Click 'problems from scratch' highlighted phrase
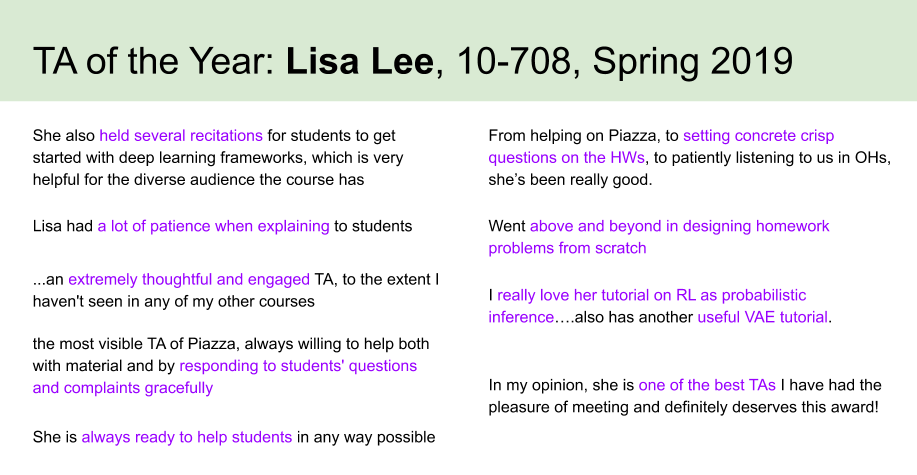917x475 pixels. click(567, 248)
